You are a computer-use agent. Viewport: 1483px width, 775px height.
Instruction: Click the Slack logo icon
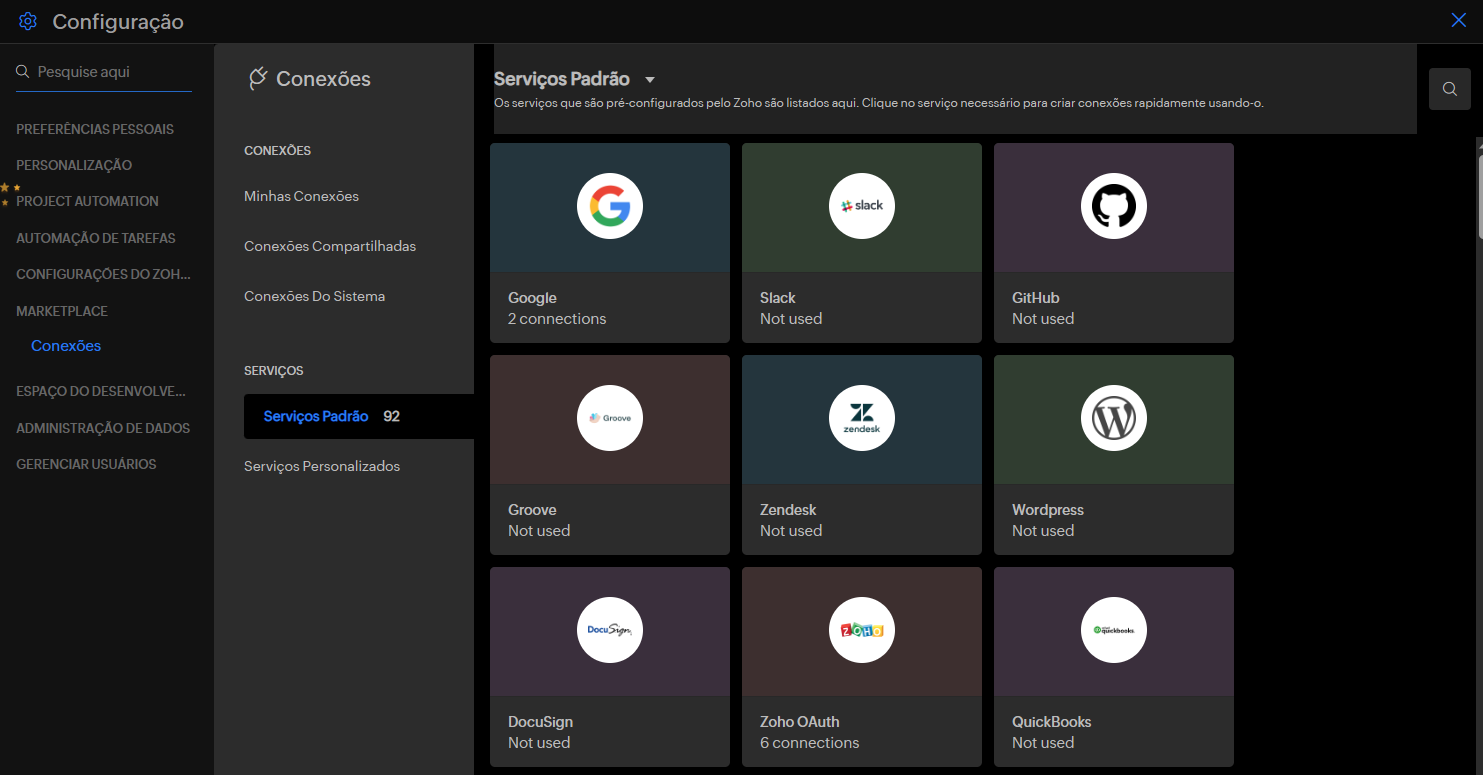click(862, 206)
